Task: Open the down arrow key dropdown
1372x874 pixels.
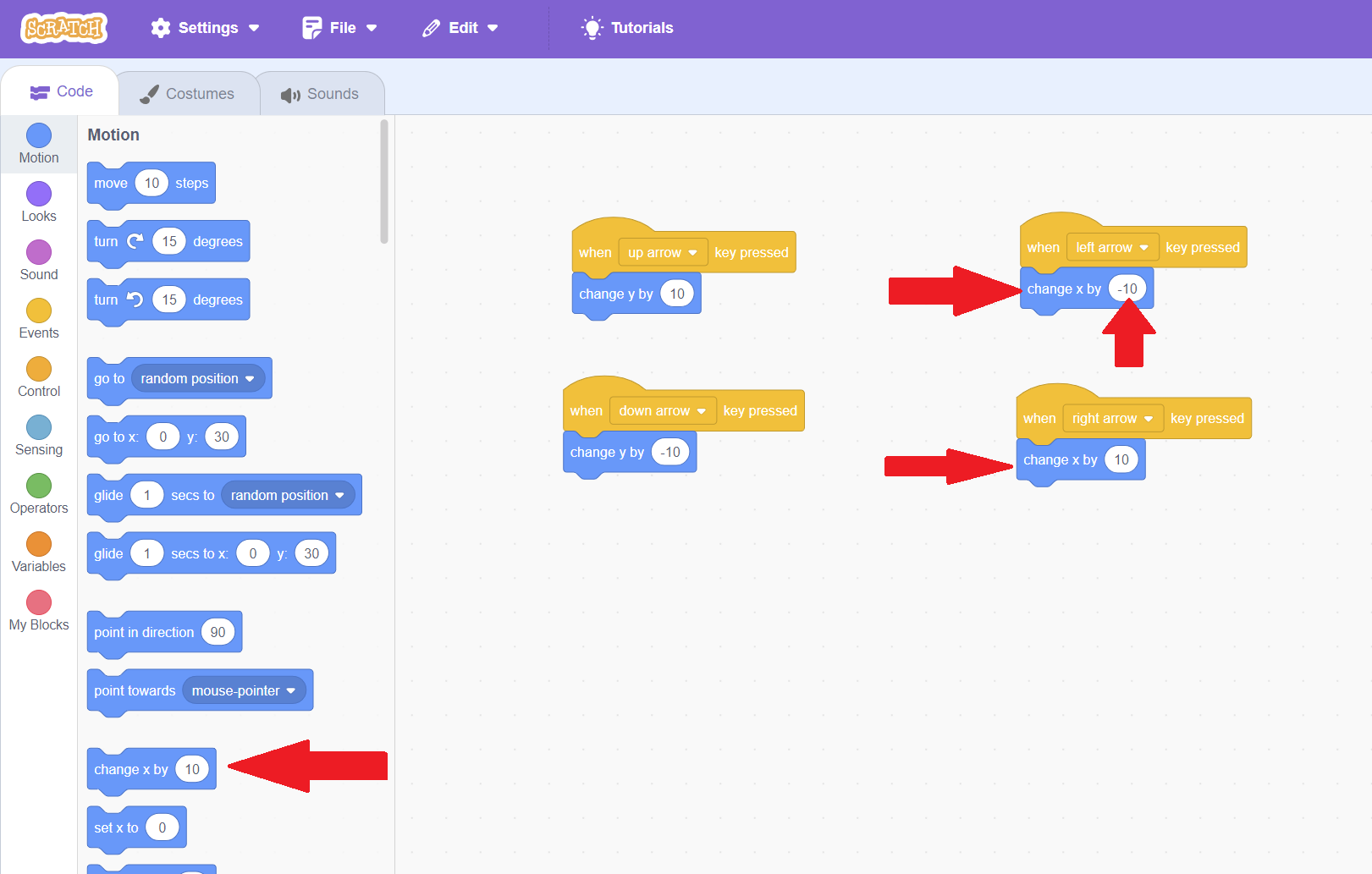Action: [x=663, y=410]
